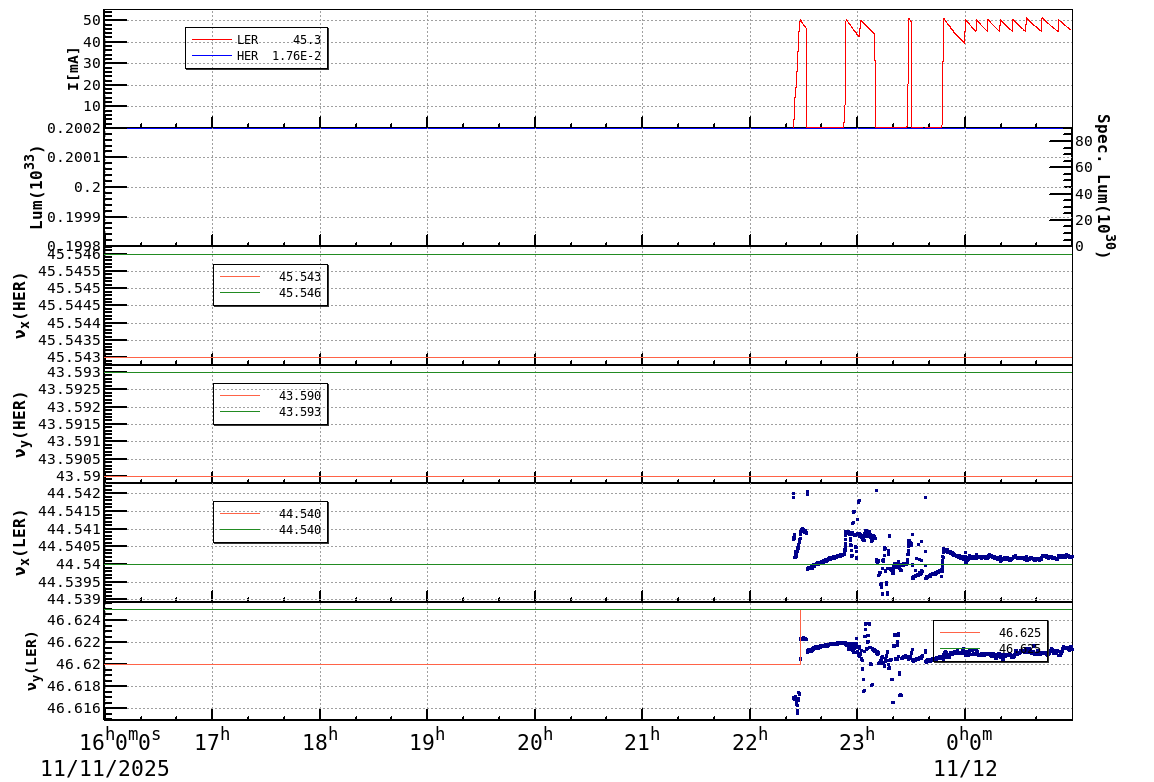Click the green line sample beside legend value 45.546
Image resolution: width=1154 pixels, height=782 pixels.
pyautogui.click(x=240, y=293)
